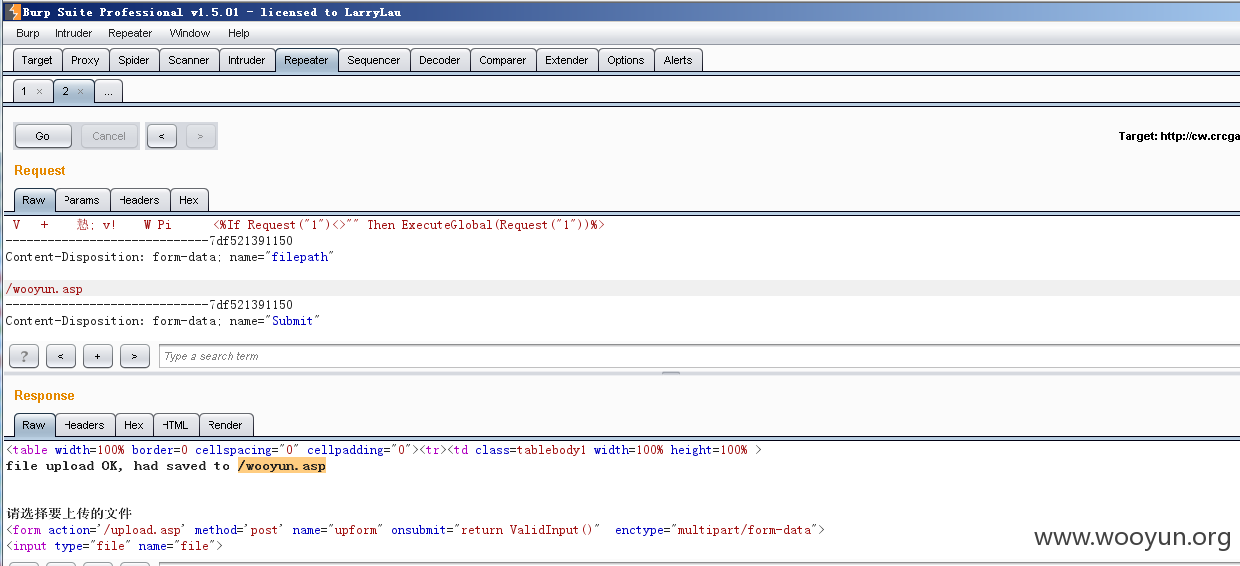This screenshot has height=566, width=1240.
Task: Go to previous search match in request
Action: click(x=61, y=356)
